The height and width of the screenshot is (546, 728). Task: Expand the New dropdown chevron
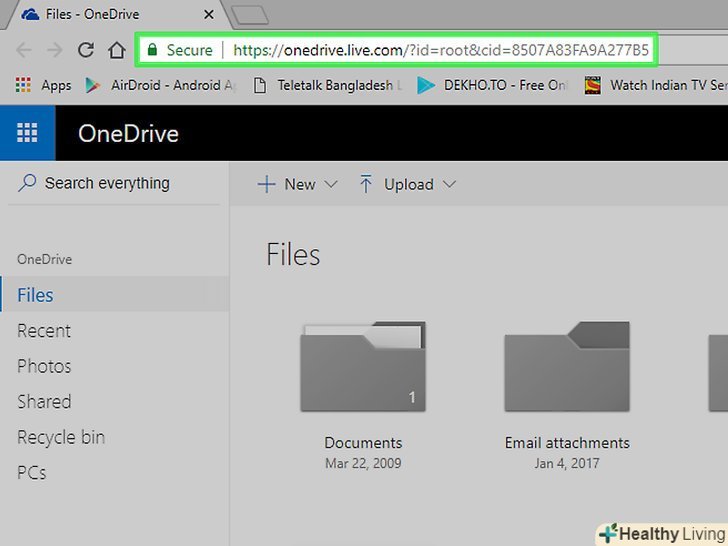(x=331, y=184)
